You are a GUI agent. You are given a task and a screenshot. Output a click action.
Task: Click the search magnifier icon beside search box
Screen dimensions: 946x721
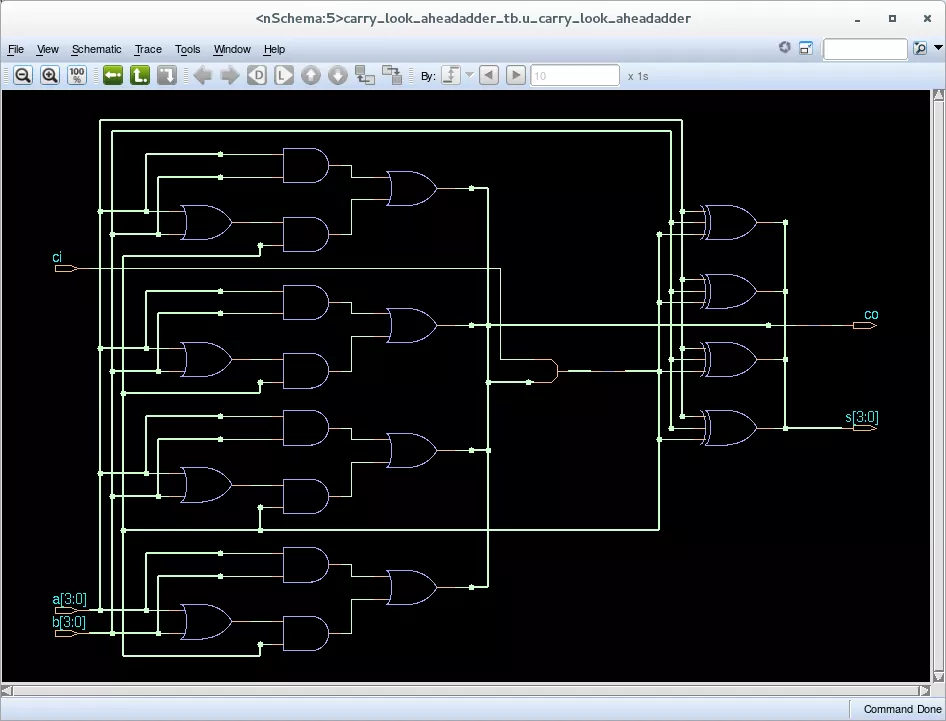click(919, 48)
